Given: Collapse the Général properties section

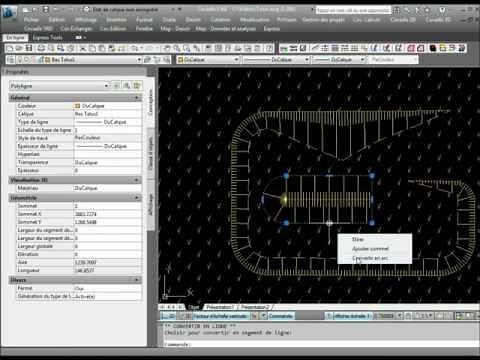Looking at the screenshot, I should (x=137, y=98).
